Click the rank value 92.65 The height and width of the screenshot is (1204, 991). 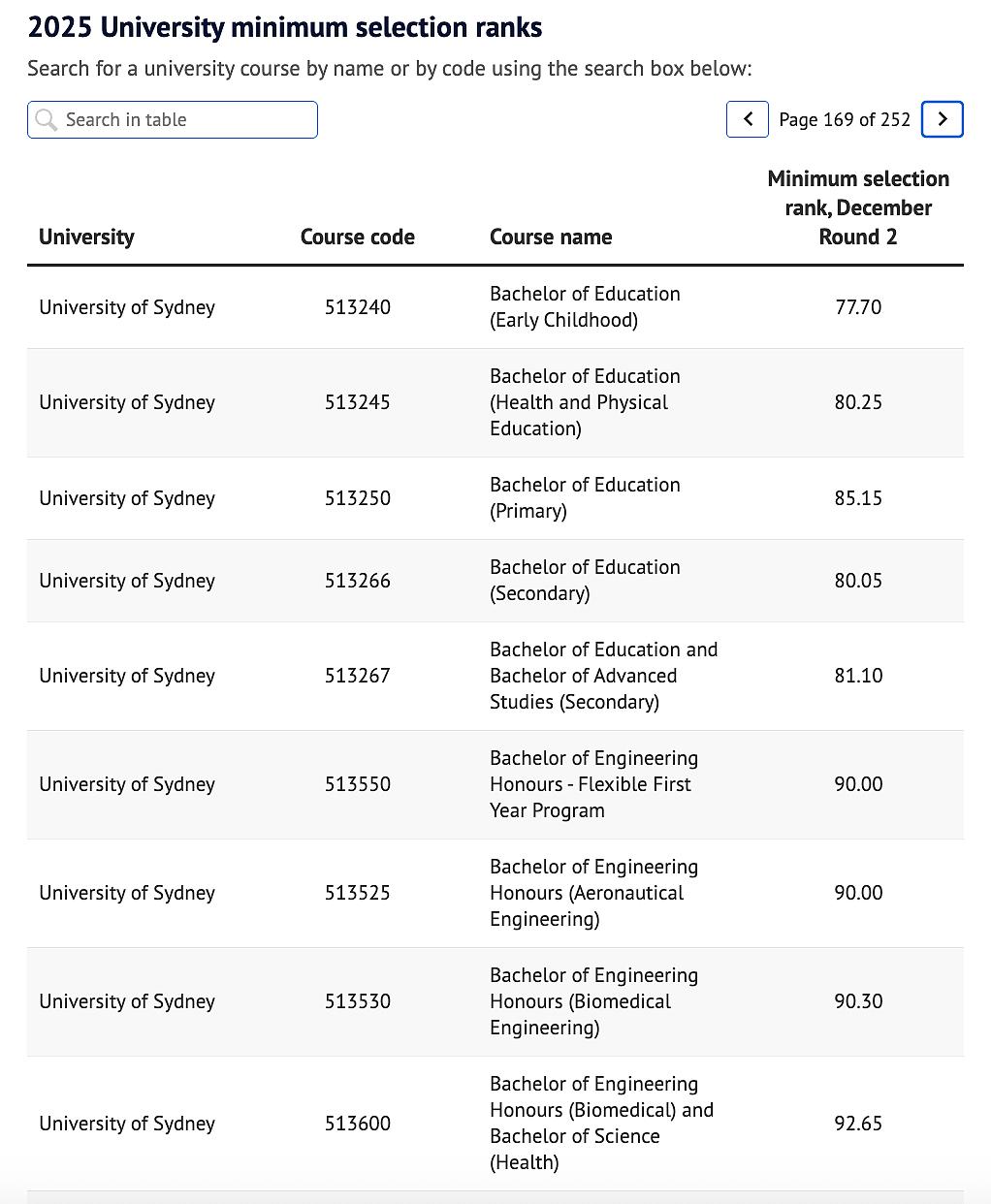pyautogui.click(x=858, y=1124)
